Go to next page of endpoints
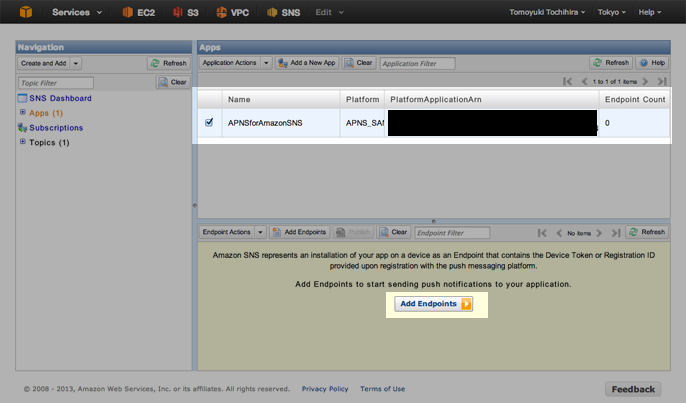686x403 pixels. (599, 233)
